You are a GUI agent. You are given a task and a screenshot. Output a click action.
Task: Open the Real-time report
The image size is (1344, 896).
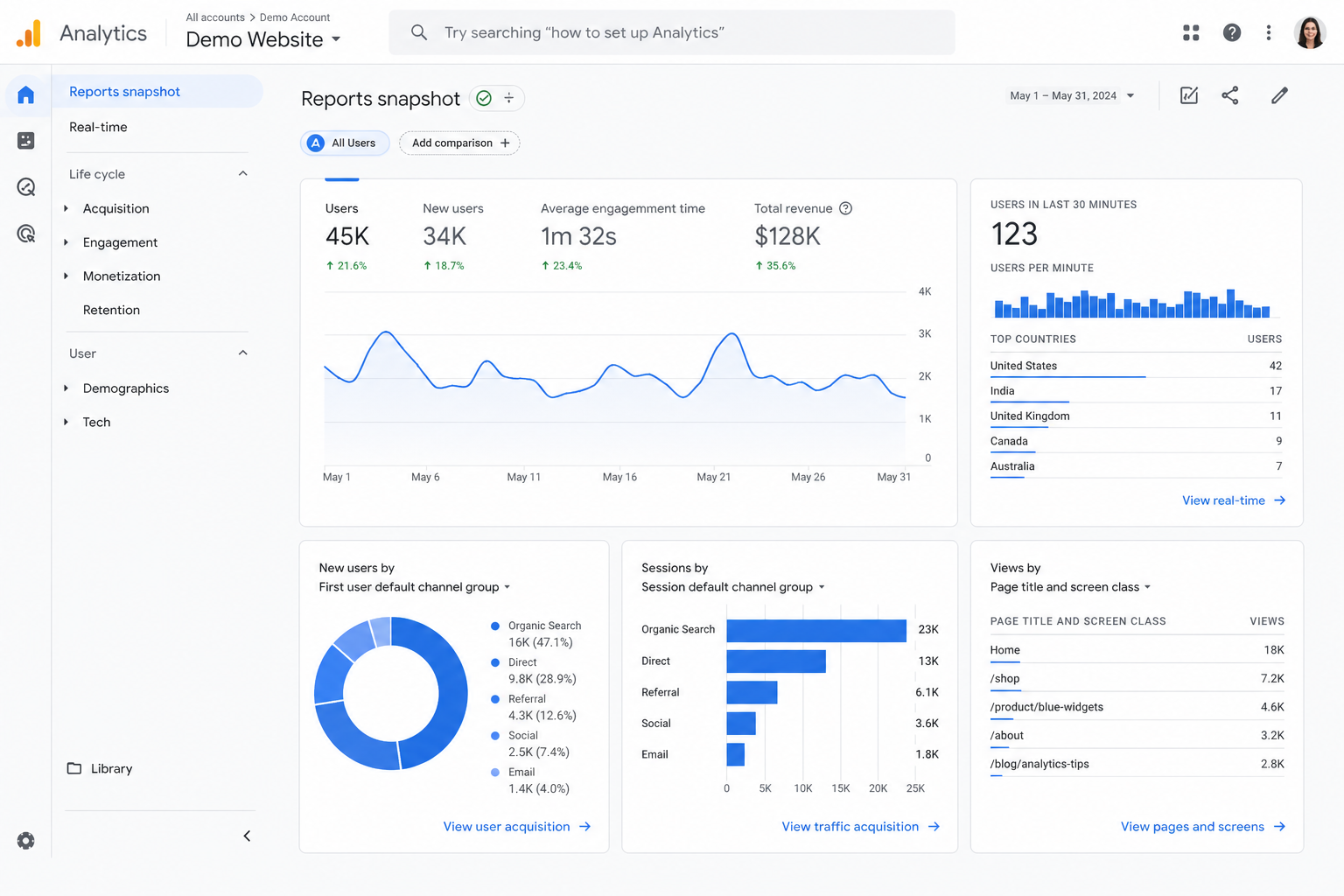click(98, 127)
